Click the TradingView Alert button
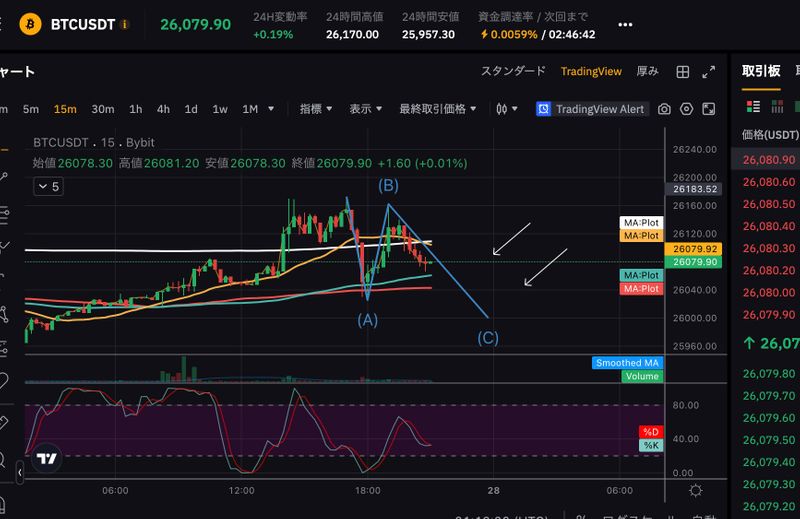 coord(591,109)
